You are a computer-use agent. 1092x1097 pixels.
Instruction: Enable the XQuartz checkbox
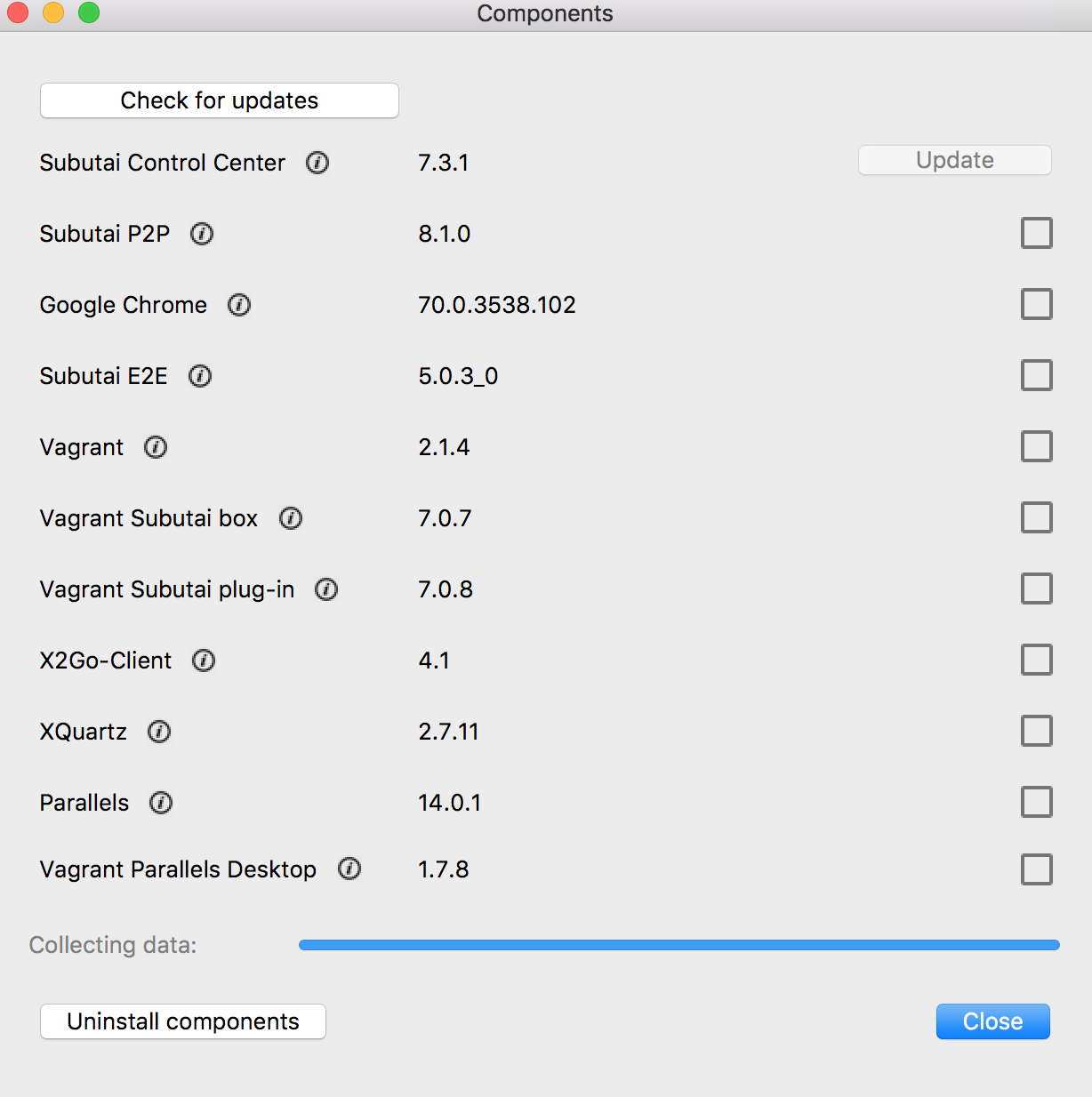coord(1036,731)
